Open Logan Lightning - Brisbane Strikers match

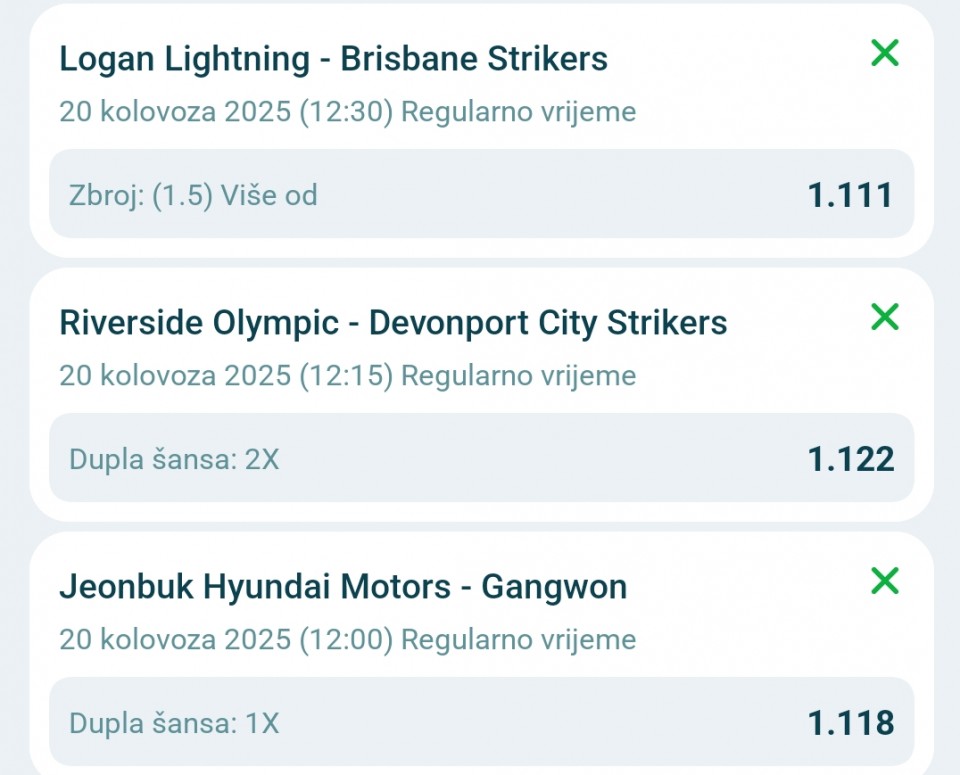[333, 59]
